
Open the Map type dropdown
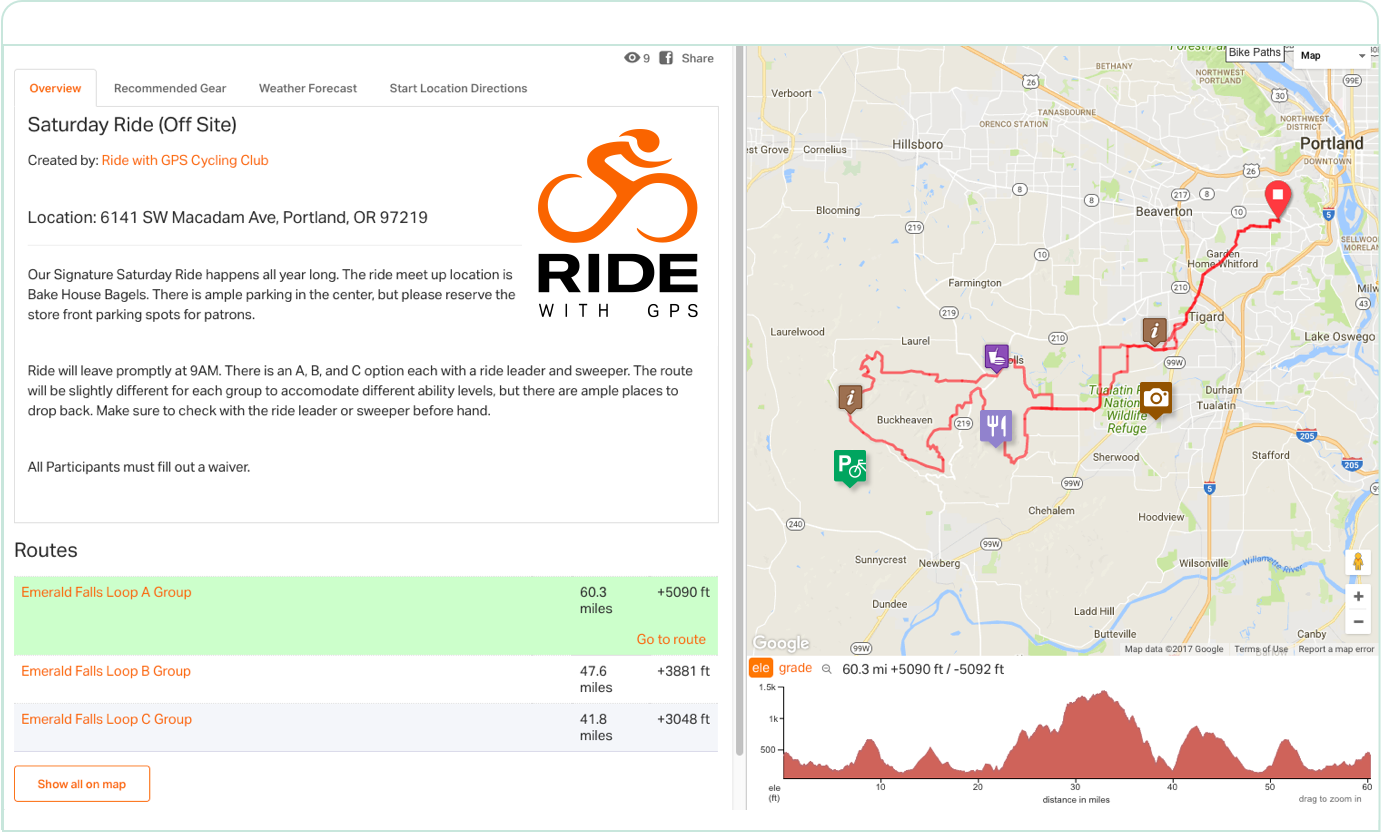[x=1330, y=57]
